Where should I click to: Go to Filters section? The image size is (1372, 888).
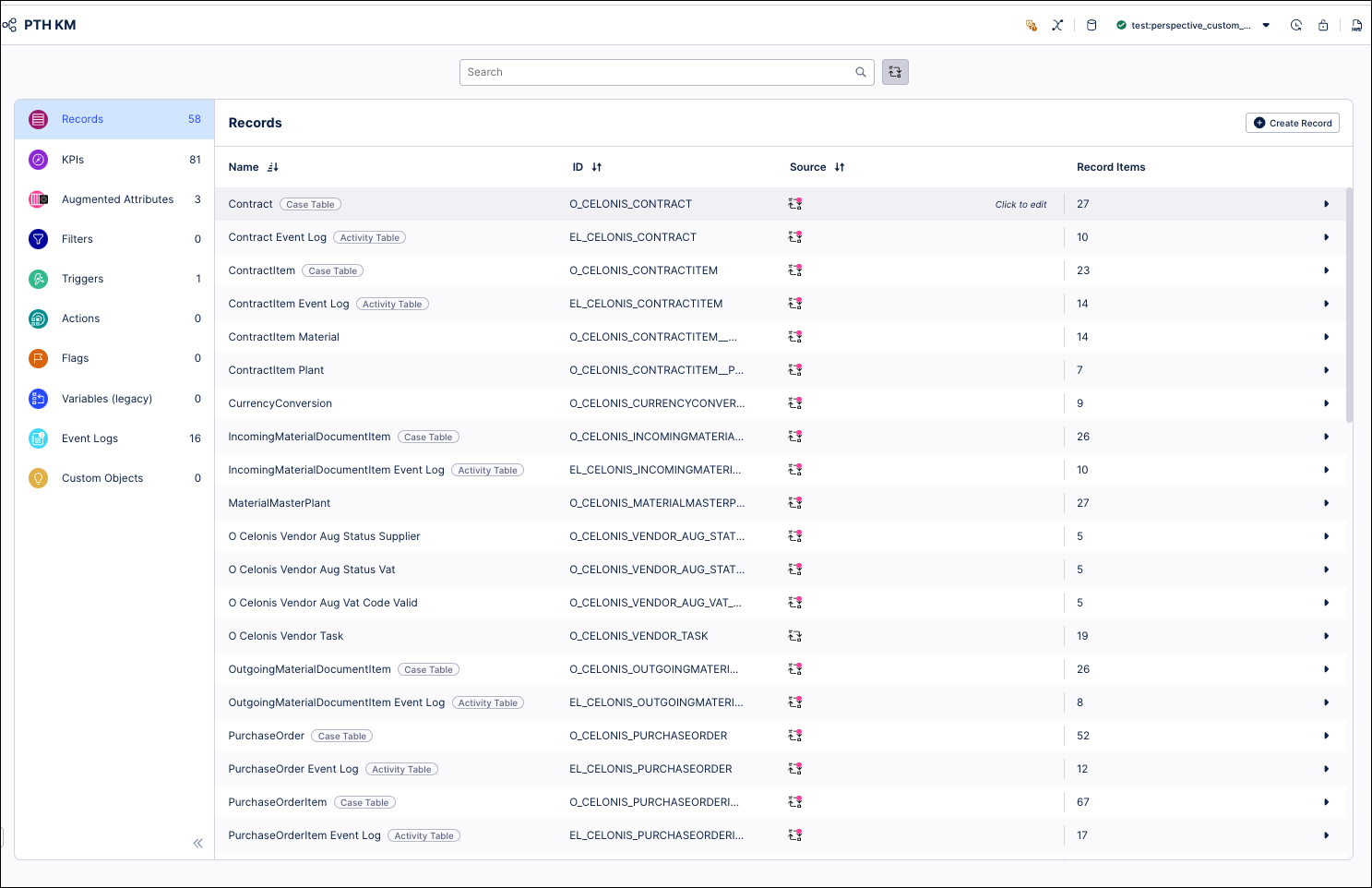click(114, 239)
